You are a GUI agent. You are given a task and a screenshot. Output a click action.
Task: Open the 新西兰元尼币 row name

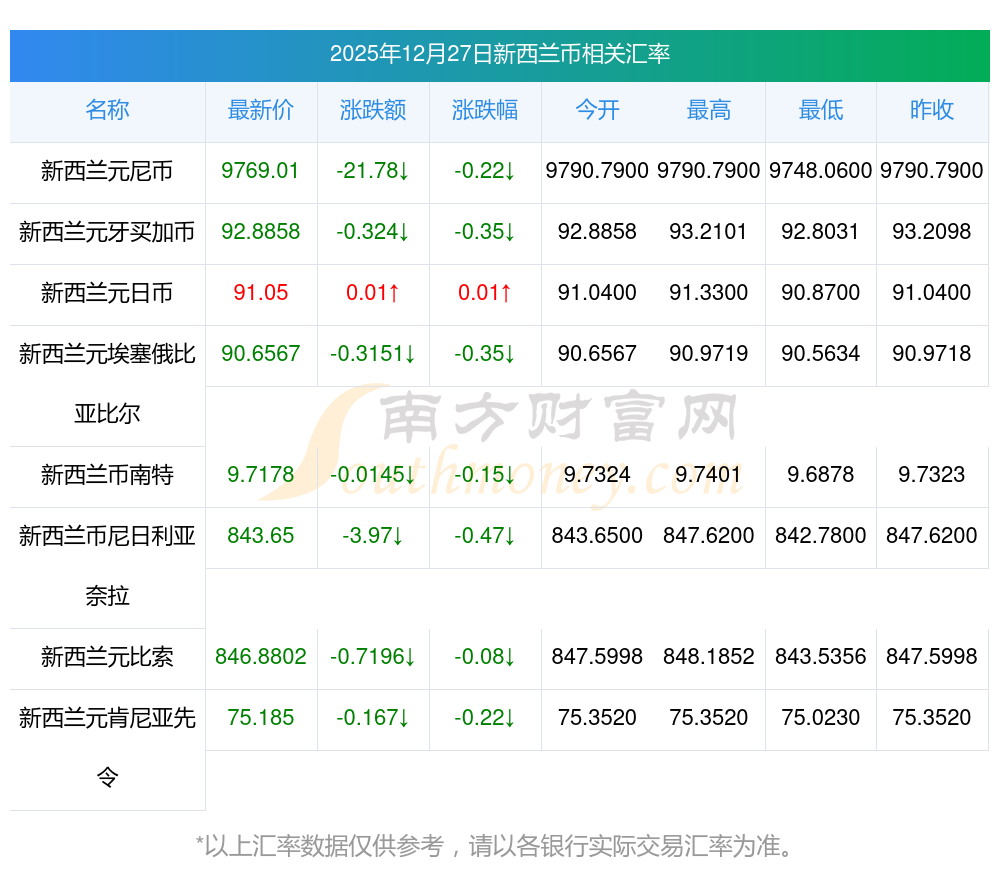coord(107,171)
